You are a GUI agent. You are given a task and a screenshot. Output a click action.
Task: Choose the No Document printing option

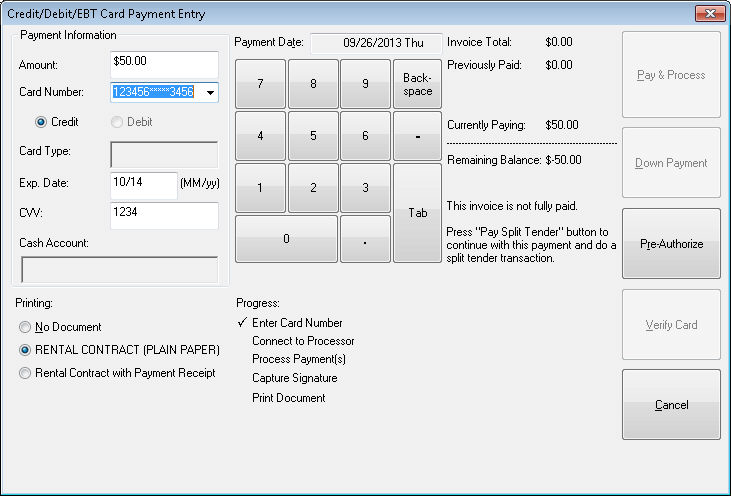point(25,327)
